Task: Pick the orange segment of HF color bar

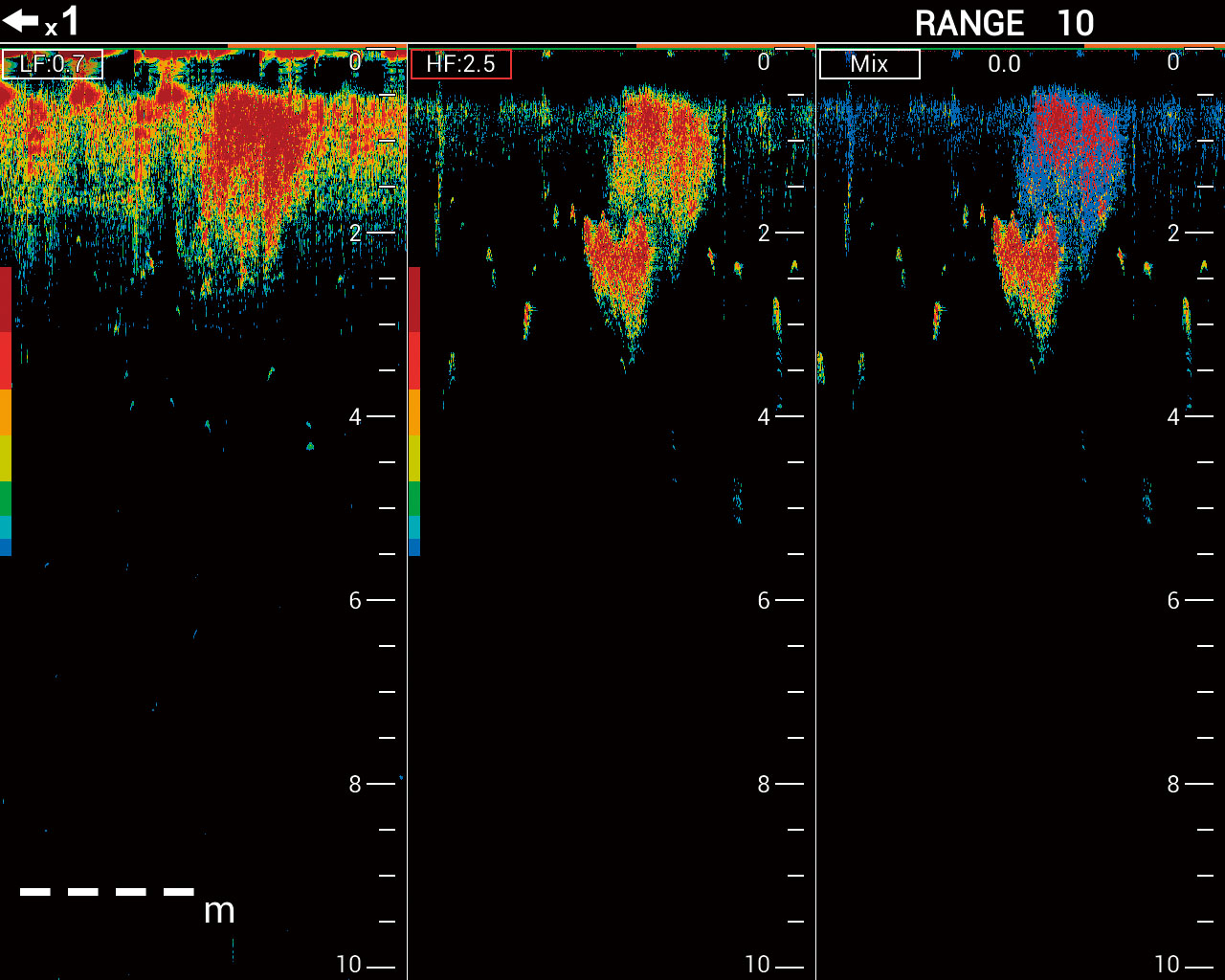Action: pyautogui.click(x=414, y=412)
